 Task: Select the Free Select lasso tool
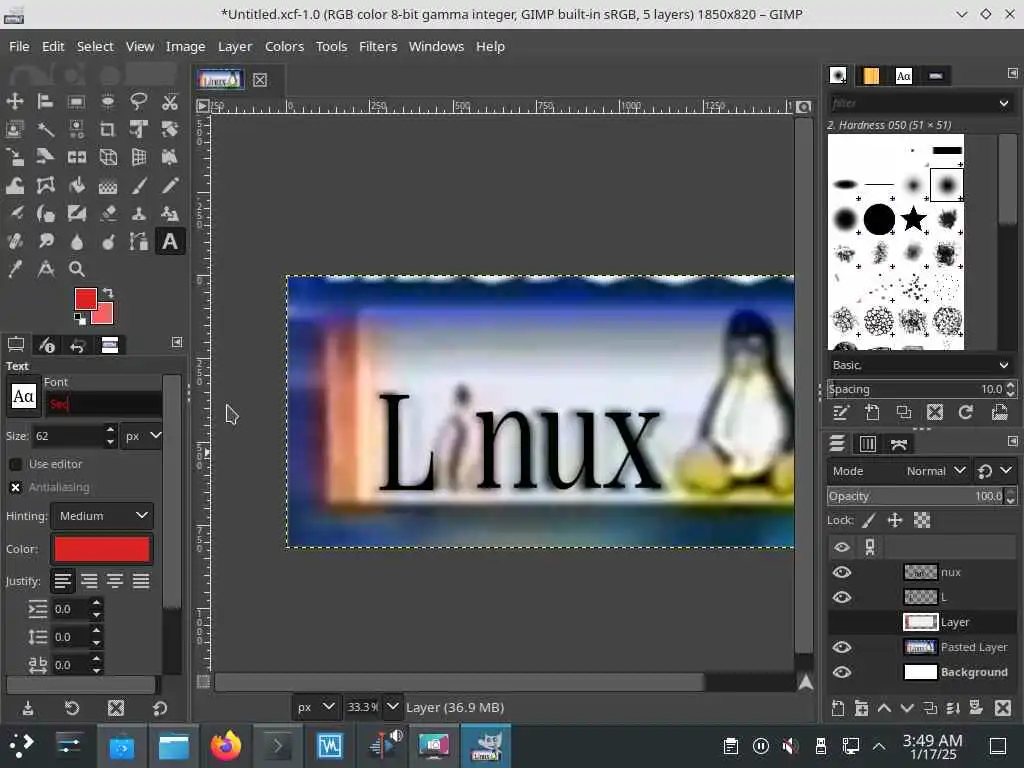coord(138,101)
